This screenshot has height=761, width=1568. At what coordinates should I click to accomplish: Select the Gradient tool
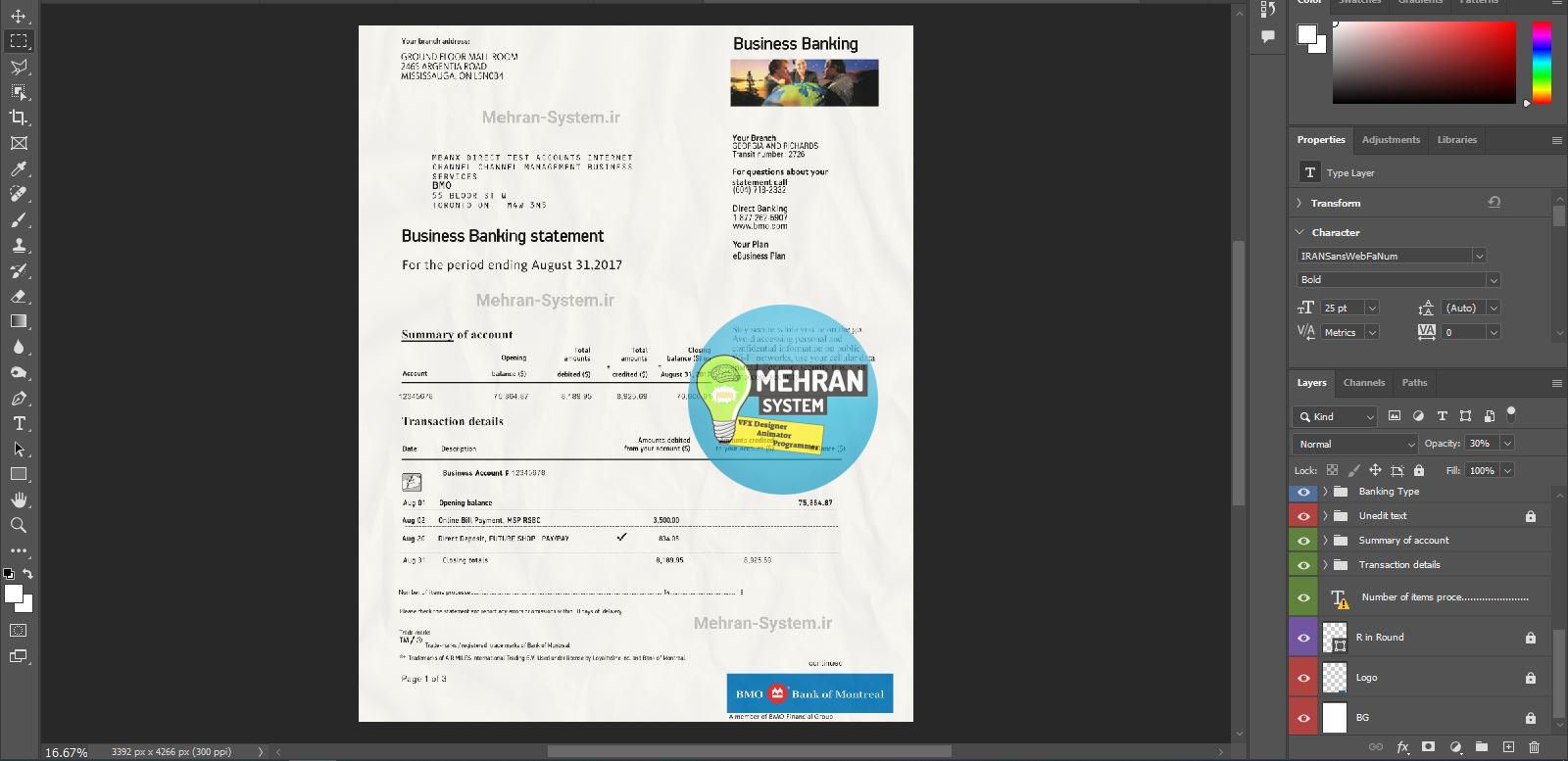tap(19, 321)
